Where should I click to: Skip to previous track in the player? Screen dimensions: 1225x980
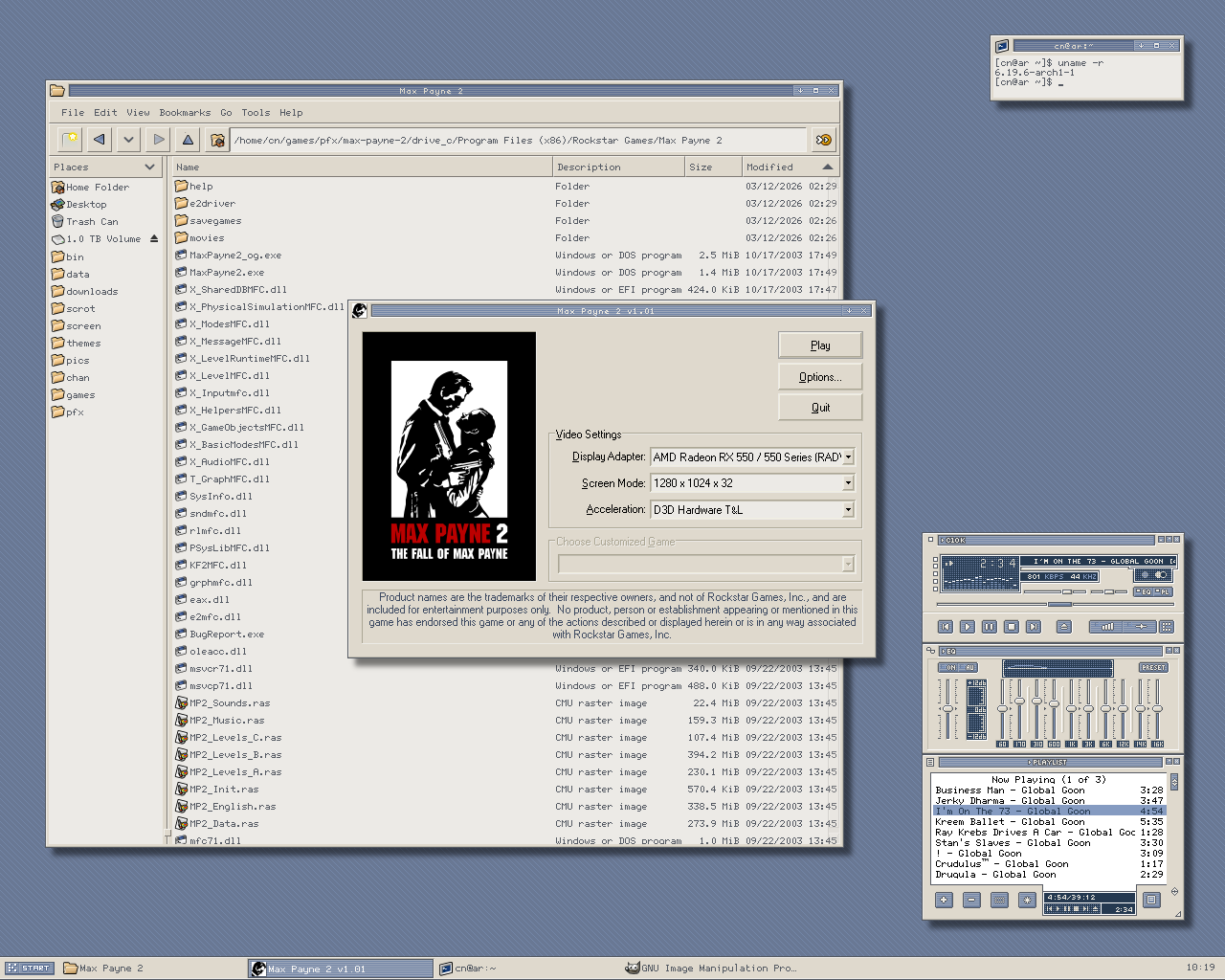point(946,627)
